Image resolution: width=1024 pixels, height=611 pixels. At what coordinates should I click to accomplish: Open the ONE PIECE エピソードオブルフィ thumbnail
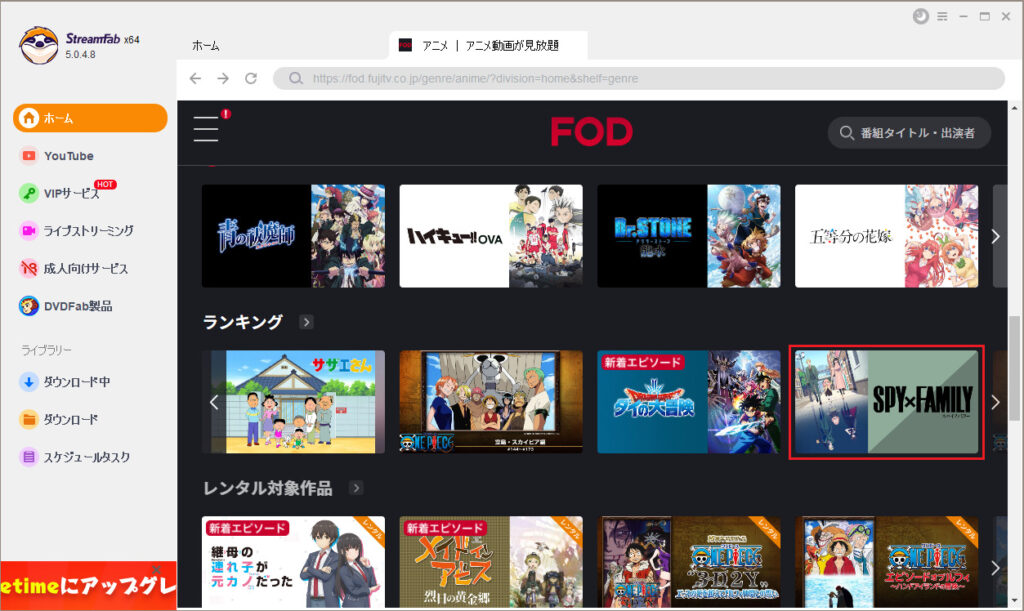[x=886, y=561]
